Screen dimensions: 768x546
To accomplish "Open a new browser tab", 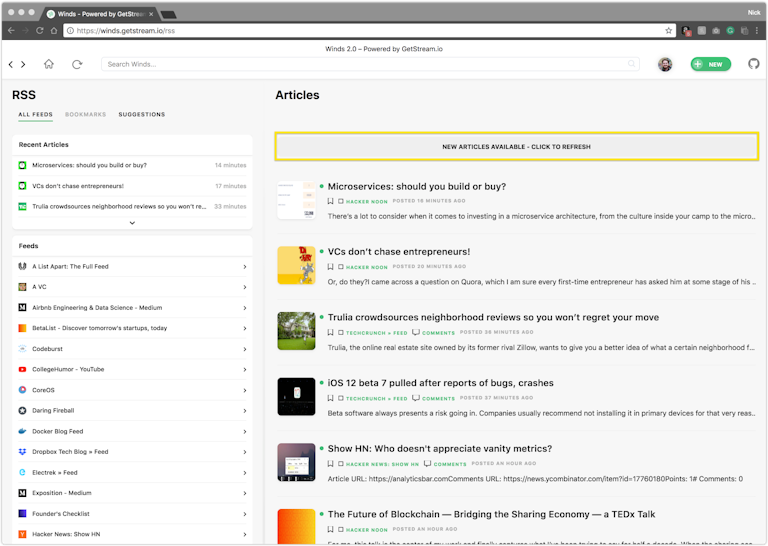I will 168,15.
